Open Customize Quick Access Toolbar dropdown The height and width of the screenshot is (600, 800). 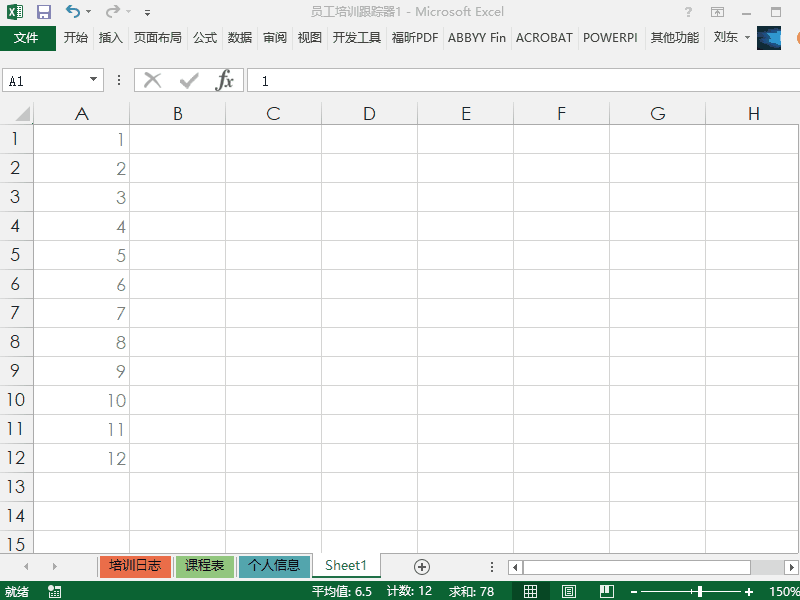[x=148, y=13]
